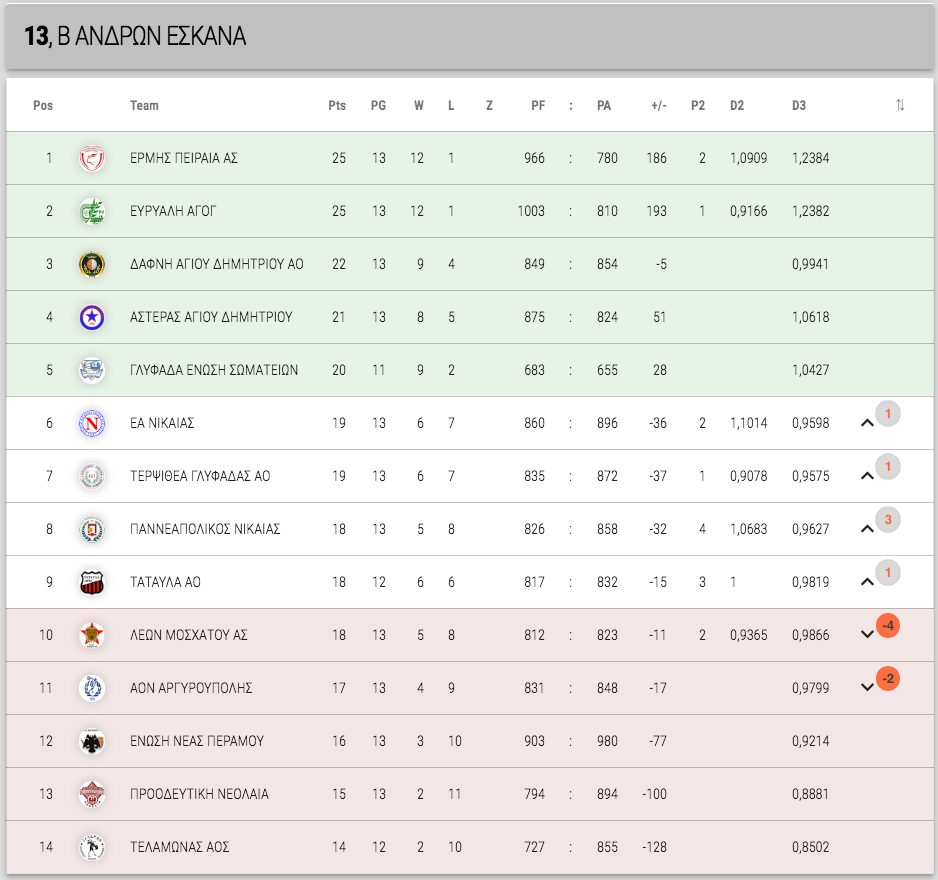
Task: Click the Pts column header
Action: tap(337, 105)
